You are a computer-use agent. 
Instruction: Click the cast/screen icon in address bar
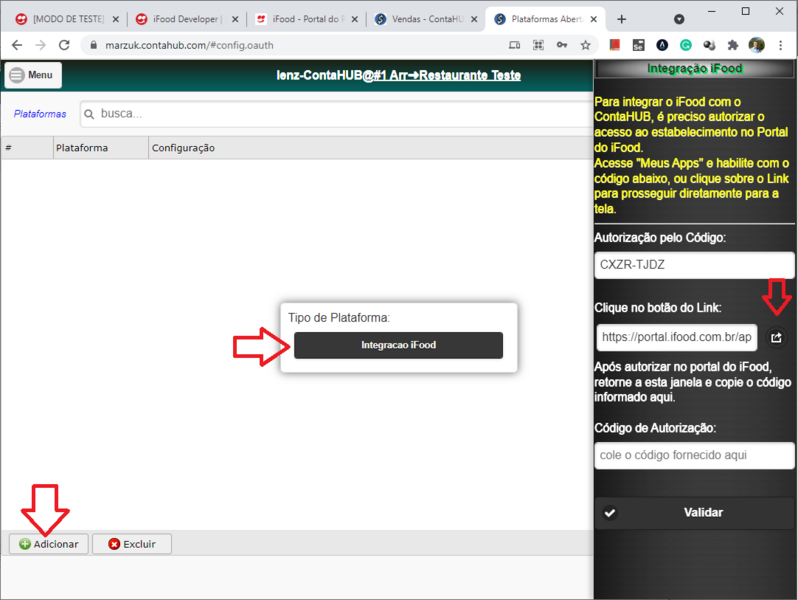click(515, 45)
